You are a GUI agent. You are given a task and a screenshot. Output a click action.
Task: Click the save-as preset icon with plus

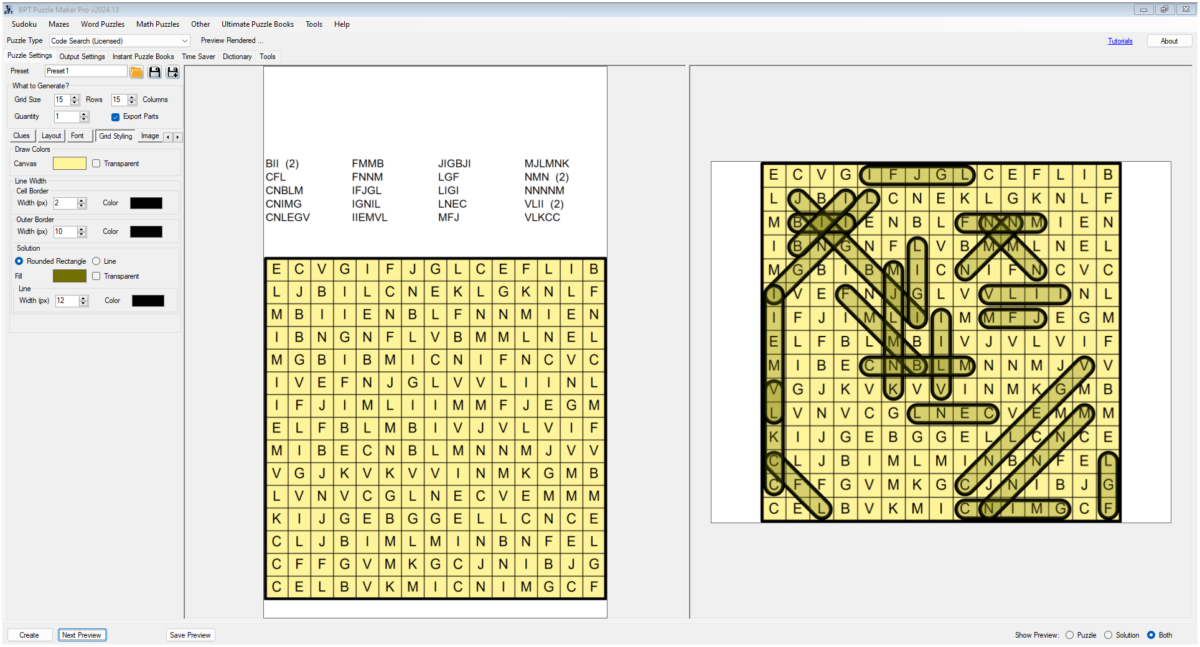[x=173, y=72]
